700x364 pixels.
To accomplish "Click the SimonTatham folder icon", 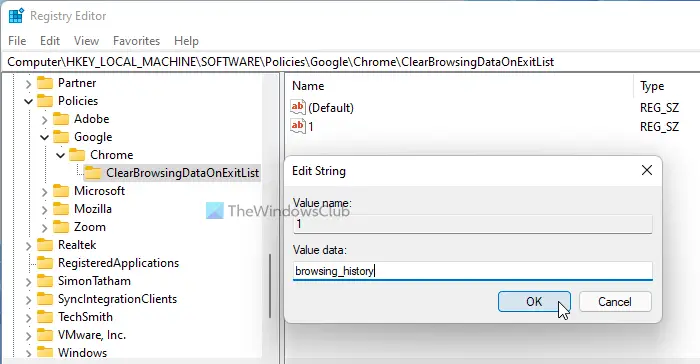I will click(45, 280).
